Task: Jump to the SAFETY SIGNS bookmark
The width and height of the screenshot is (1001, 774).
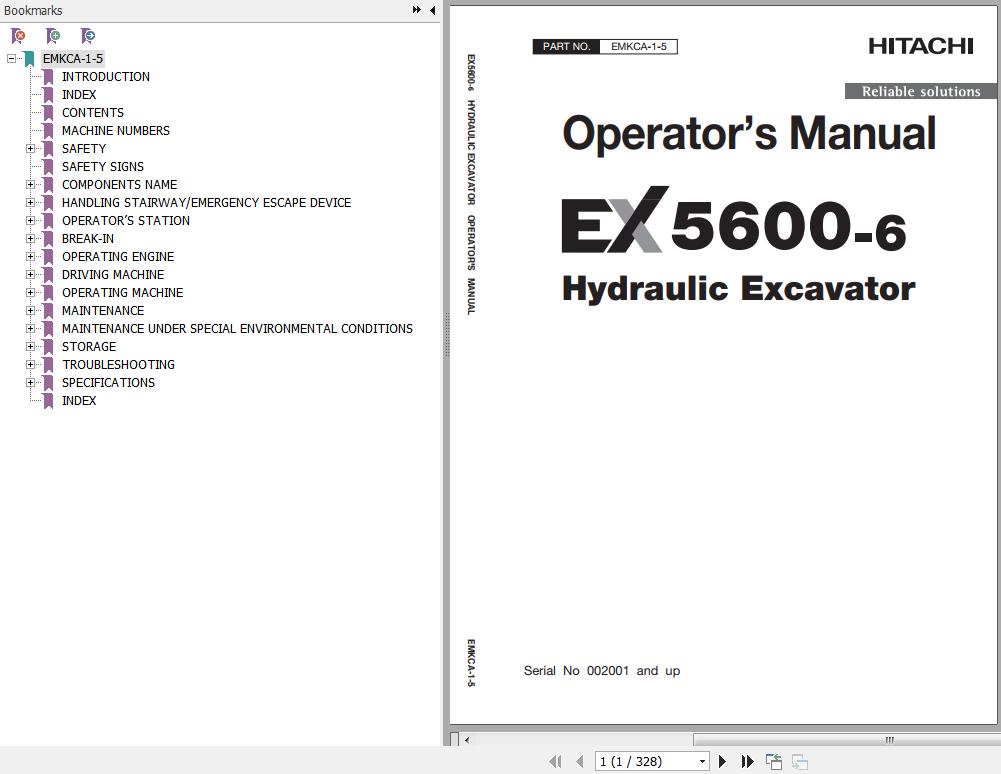Action: [x=102, y=167]
